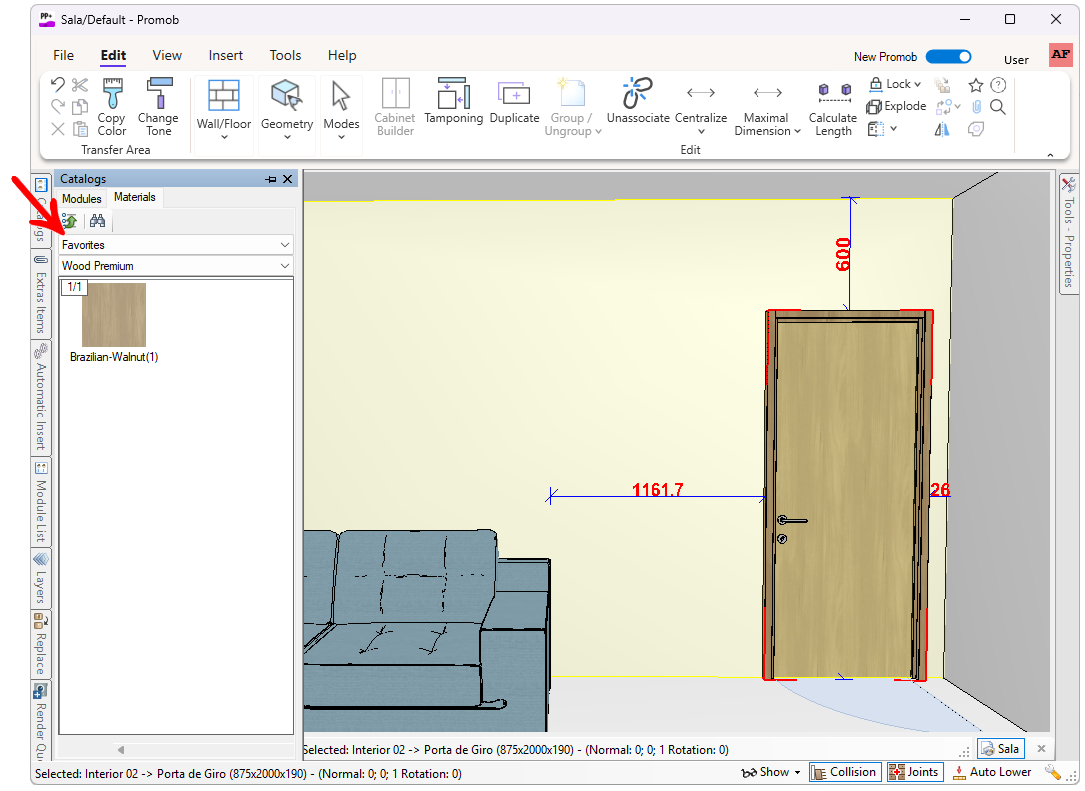The height and width of the screenshot is (791, 1085).
Task: Open the Insert menu
Action: click(226, 55)
